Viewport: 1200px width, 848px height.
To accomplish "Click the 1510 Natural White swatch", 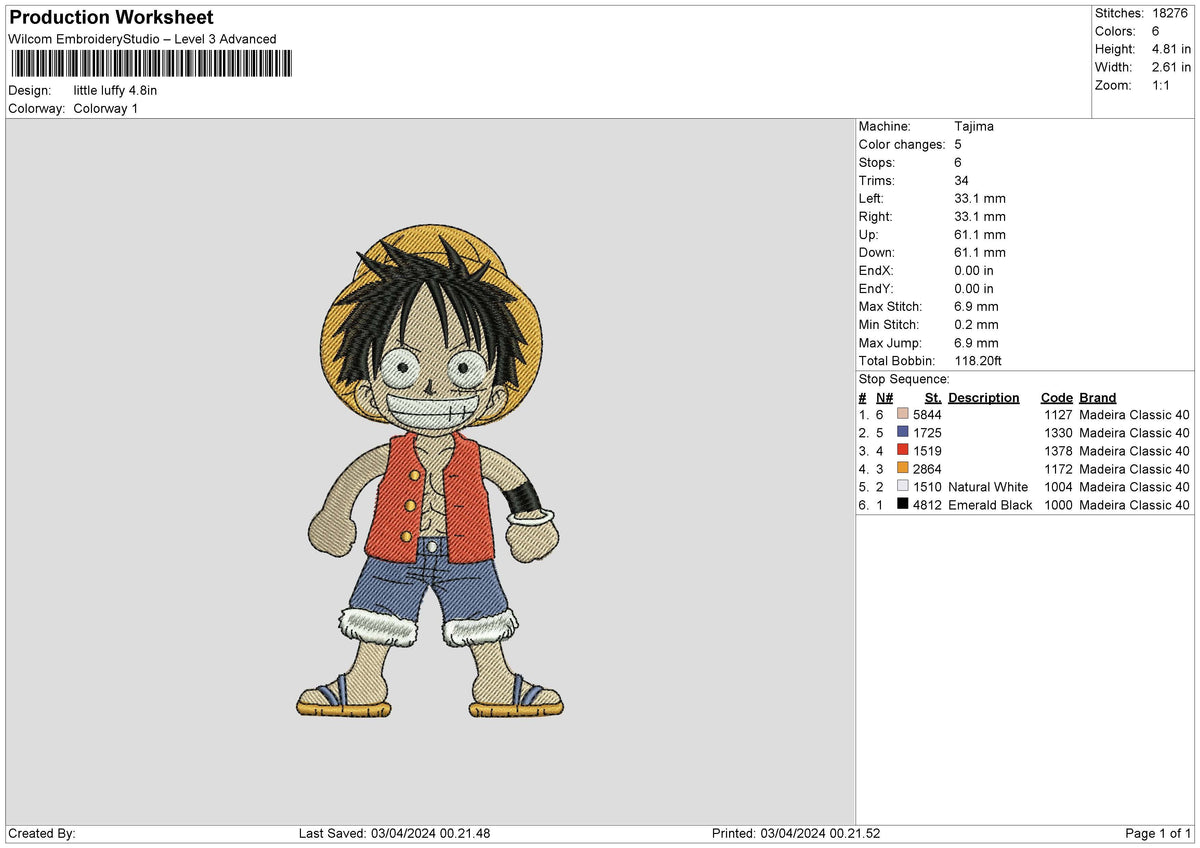I will [903, 487].
